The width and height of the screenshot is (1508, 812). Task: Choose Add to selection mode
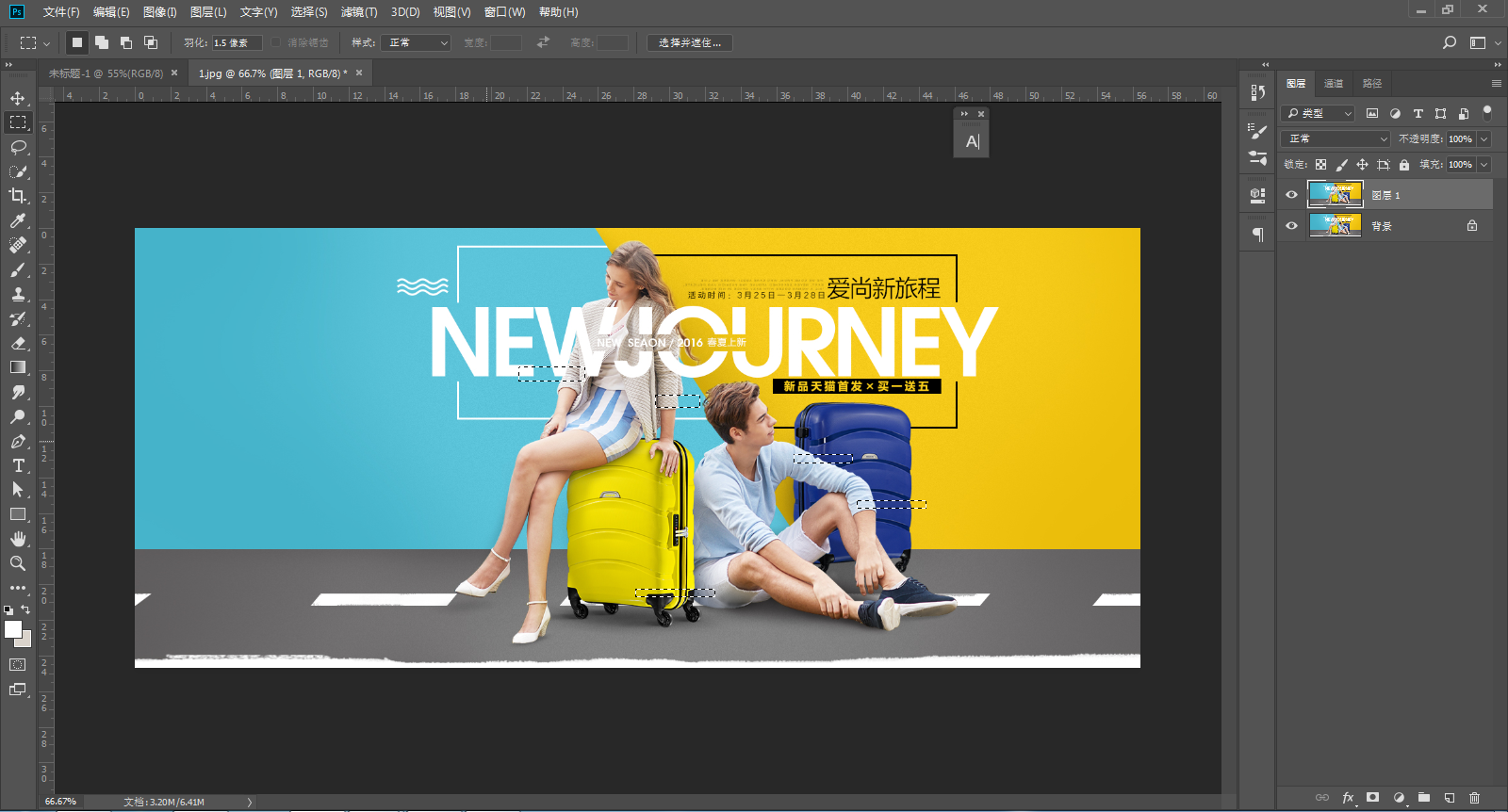102,42
